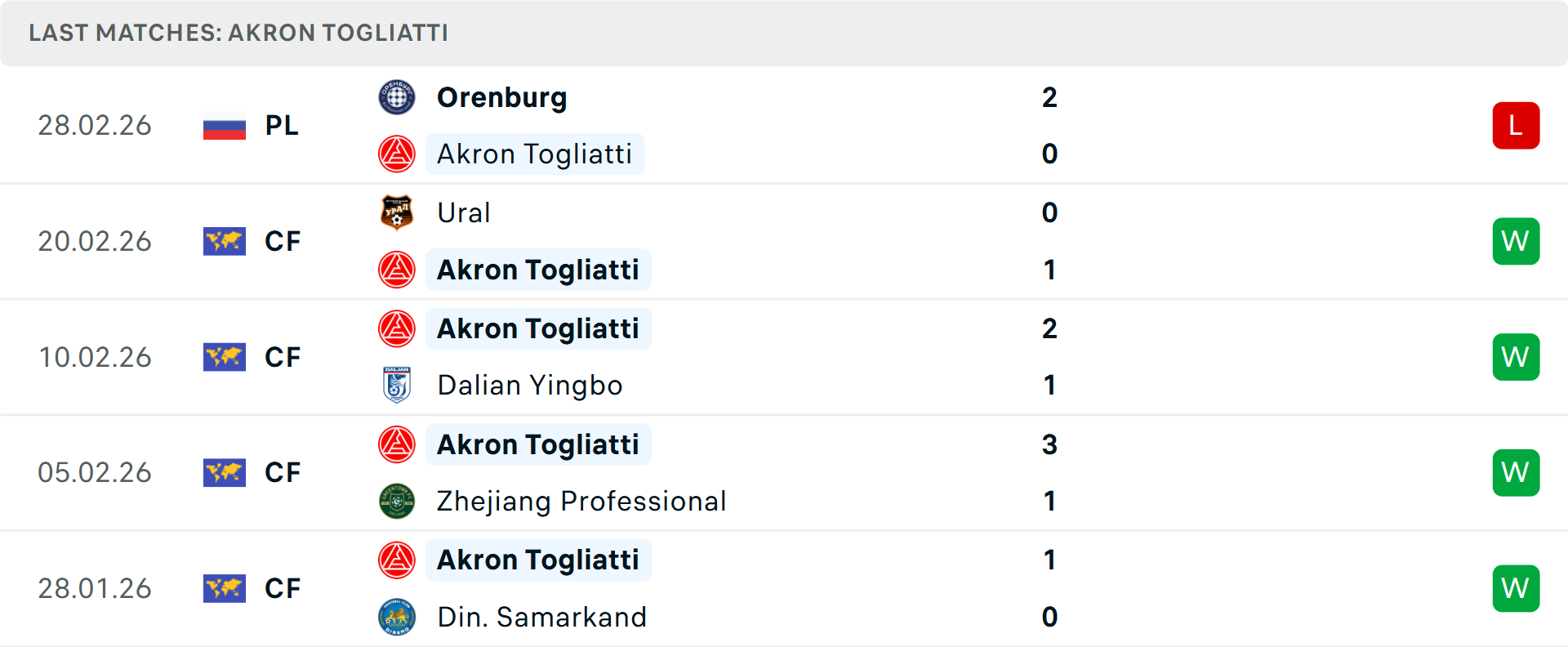Click the red L result badge

point(1516,126)
